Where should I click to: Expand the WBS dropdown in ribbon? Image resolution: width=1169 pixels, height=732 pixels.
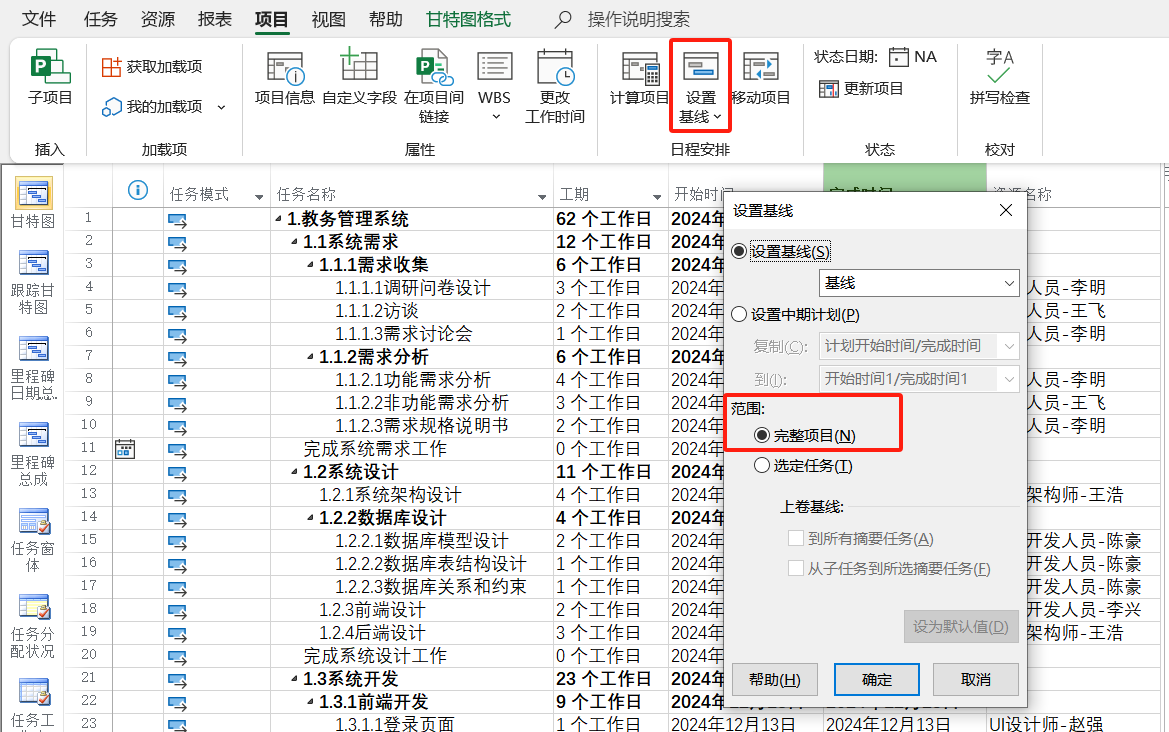pos(495,117)
